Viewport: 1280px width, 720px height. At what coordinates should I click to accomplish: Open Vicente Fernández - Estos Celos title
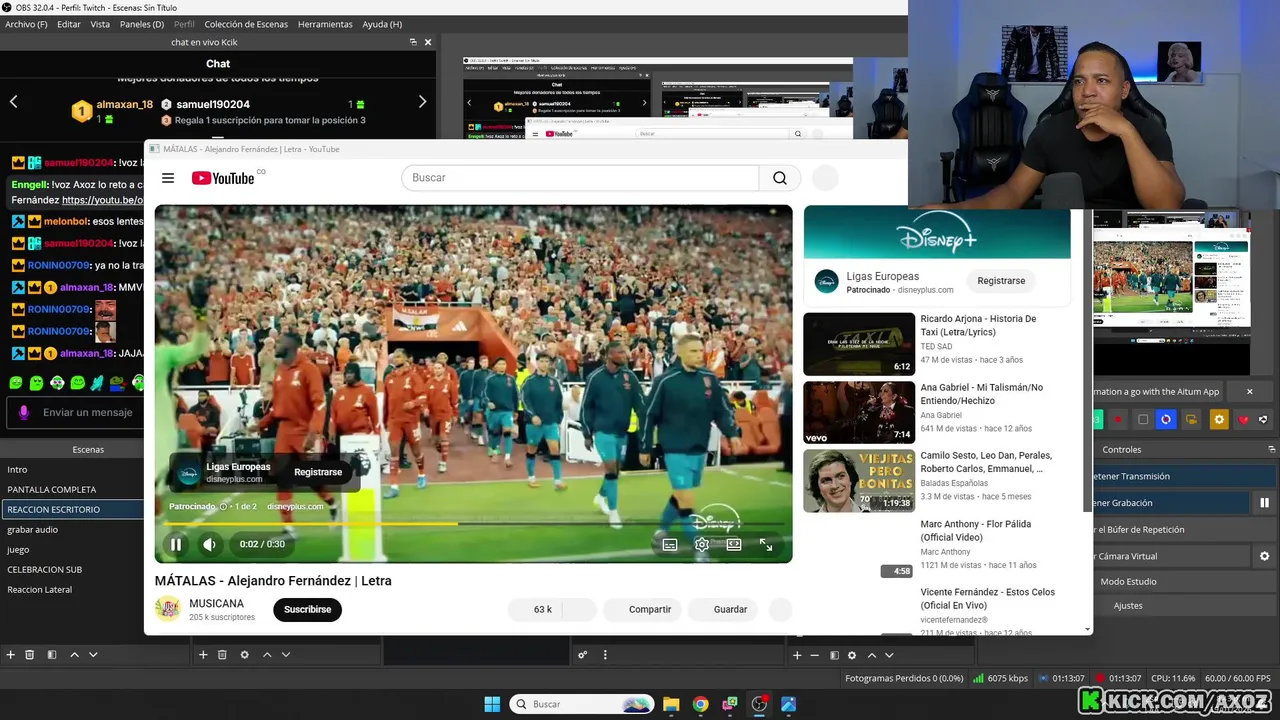click(x=987, y=598)
